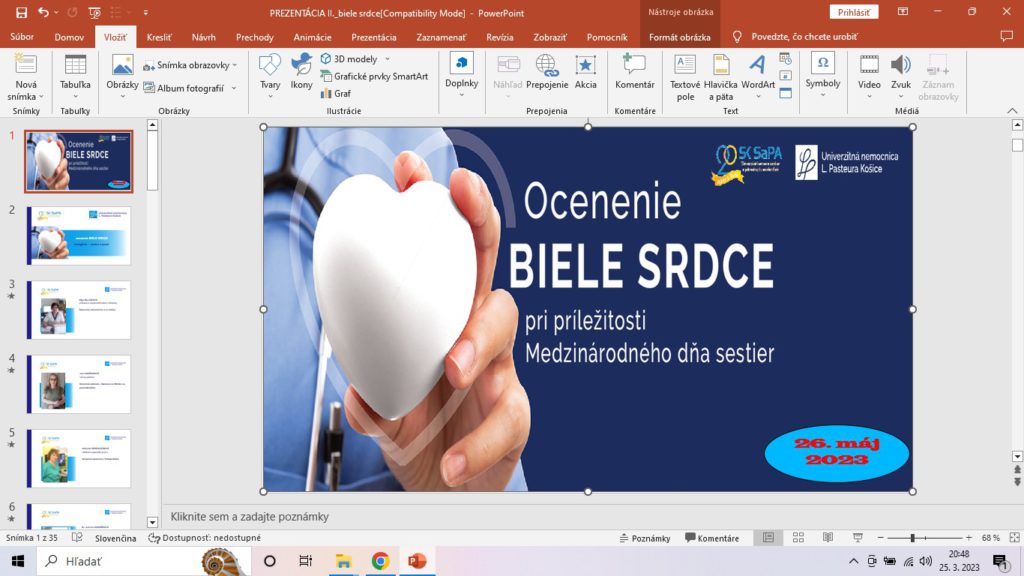Open the Animácie ribbon tab
1024x576 pixels.
pyautogui.click(x=312, y=37)
